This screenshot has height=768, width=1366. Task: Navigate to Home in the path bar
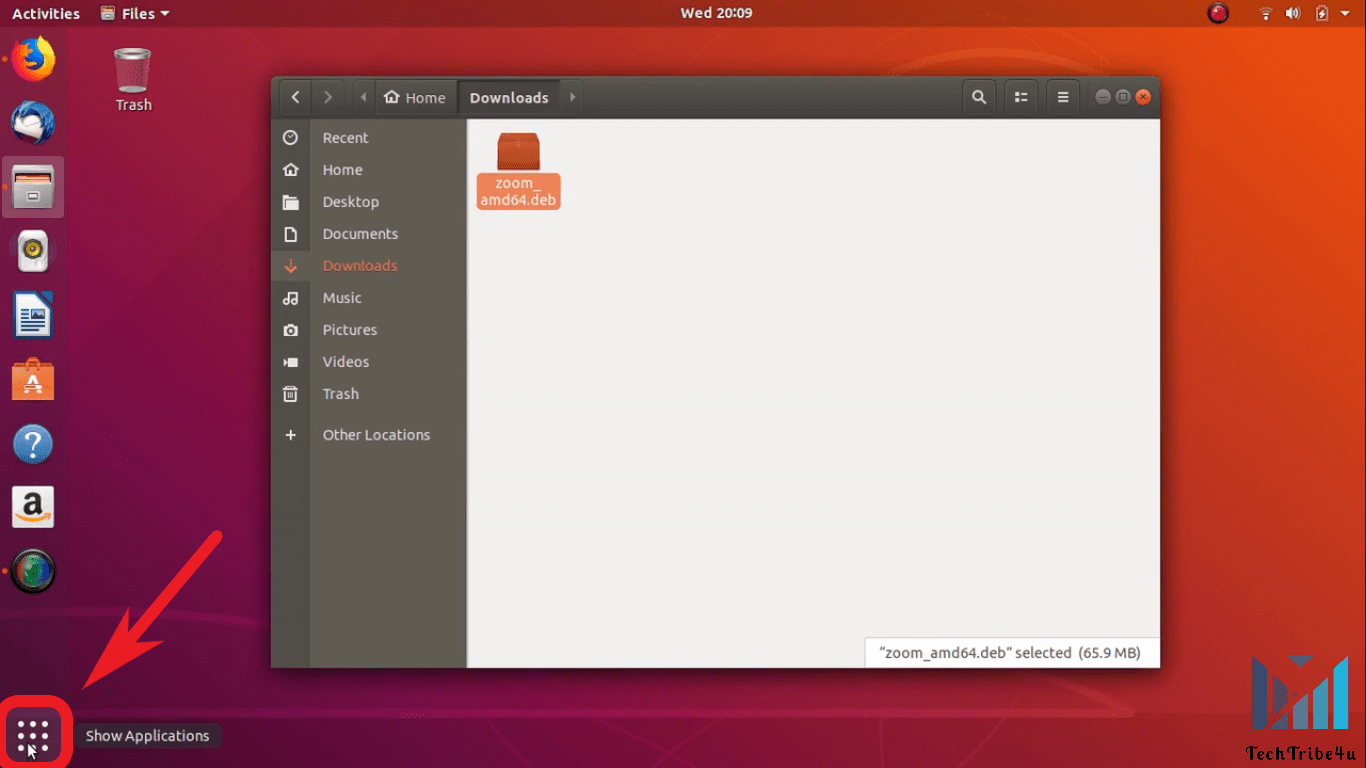click(414, 97)
